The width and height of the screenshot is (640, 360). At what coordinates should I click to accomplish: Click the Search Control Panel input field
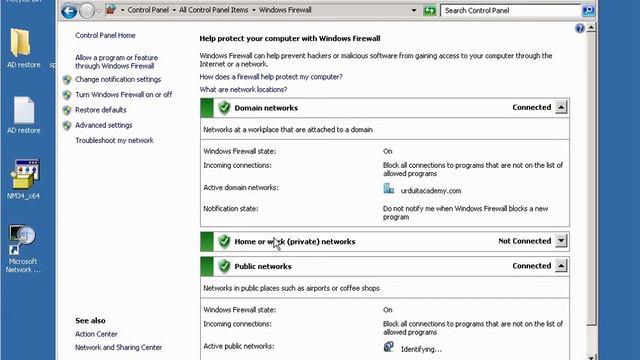click(x=511, y=11)
